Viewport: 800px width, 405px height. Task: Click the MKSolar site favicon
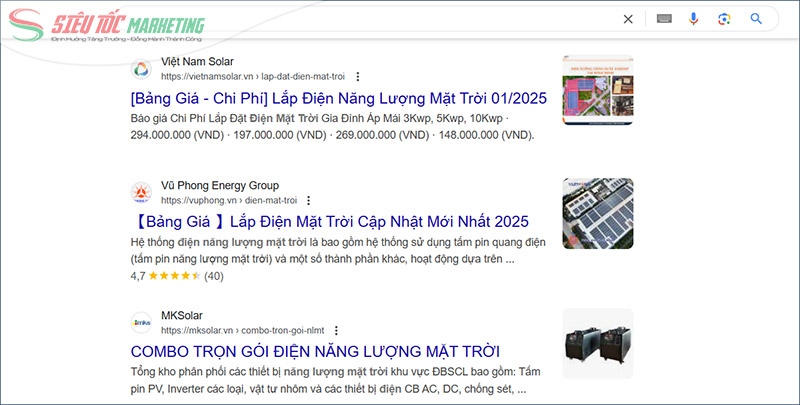pos(141,323)
